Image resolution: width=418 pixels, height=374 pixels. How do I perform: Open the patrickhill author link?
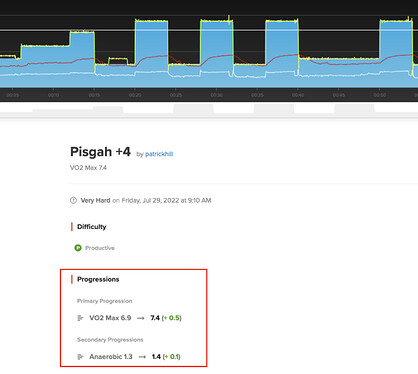159,154
